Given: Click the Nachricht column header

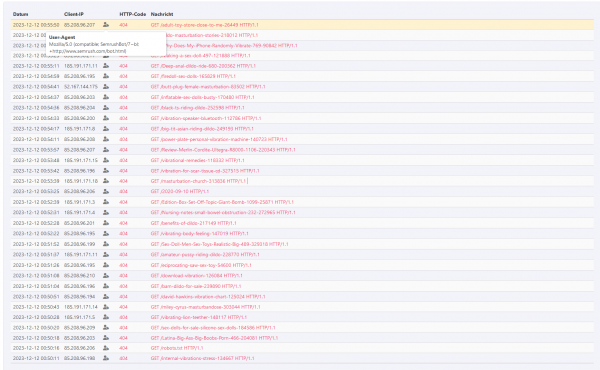Looking at the screenshot, I should 162,14.
